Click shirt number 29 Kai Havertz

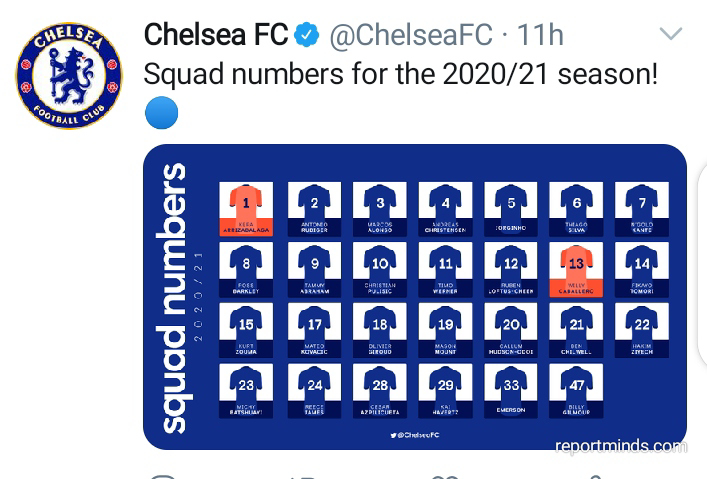(445, 391)
